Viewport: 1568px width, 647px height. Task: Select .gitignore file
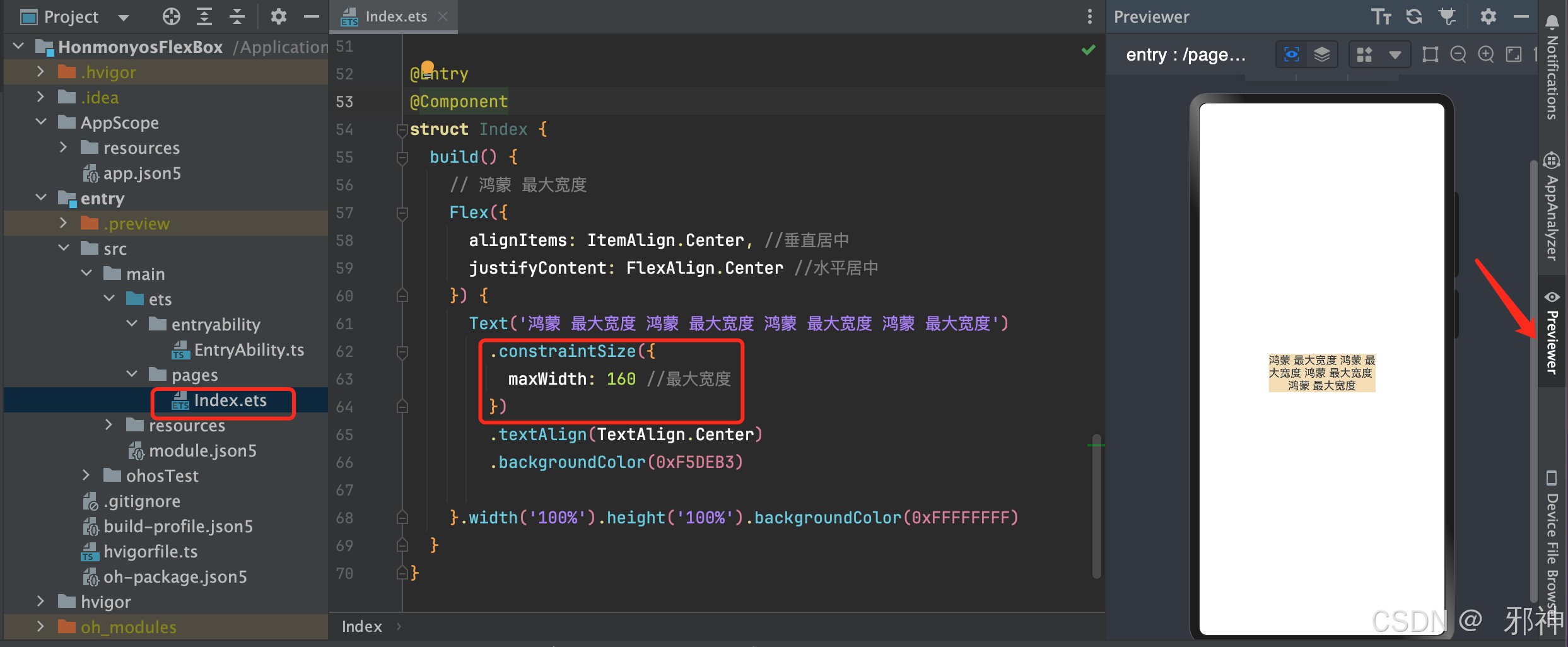[x=142, y=501]
